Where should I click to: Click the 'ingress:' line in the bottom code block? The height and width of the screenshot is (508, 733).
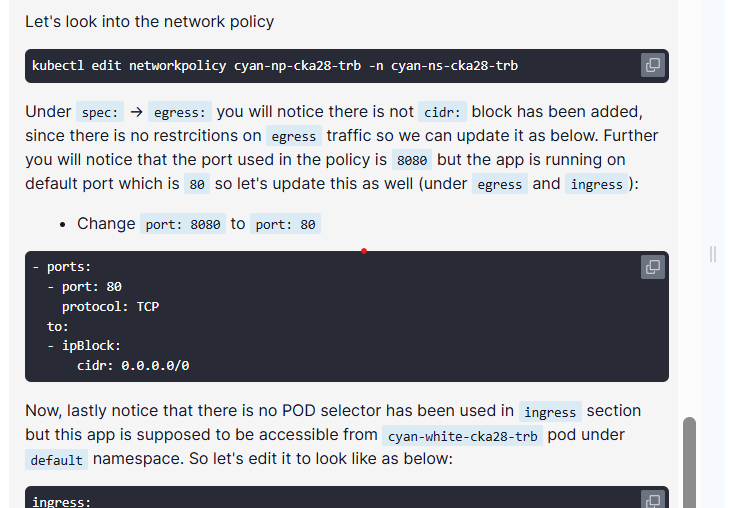coord(61,501)
